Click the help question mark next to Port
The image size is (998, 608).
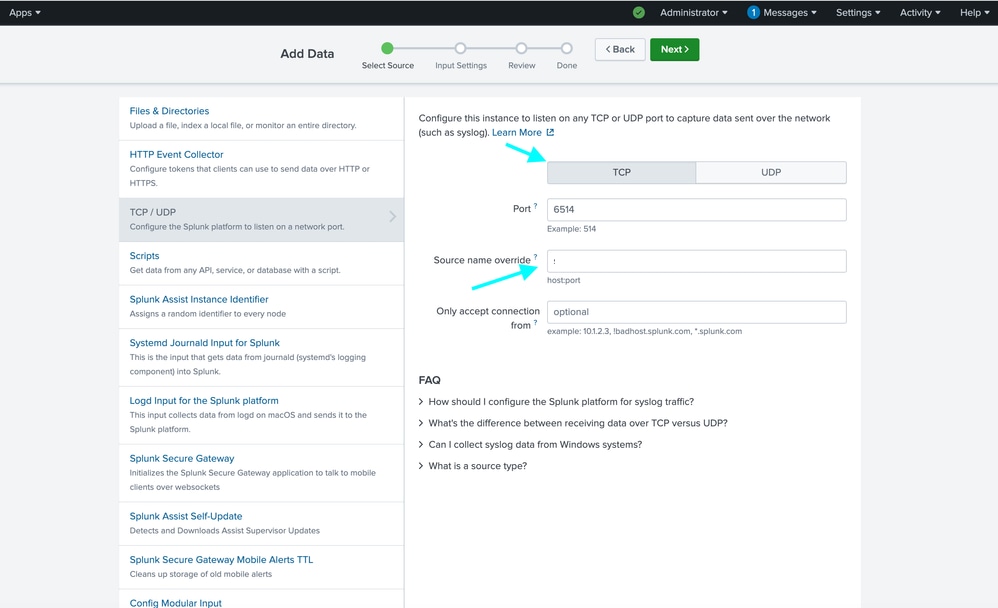tap(535, 206)
